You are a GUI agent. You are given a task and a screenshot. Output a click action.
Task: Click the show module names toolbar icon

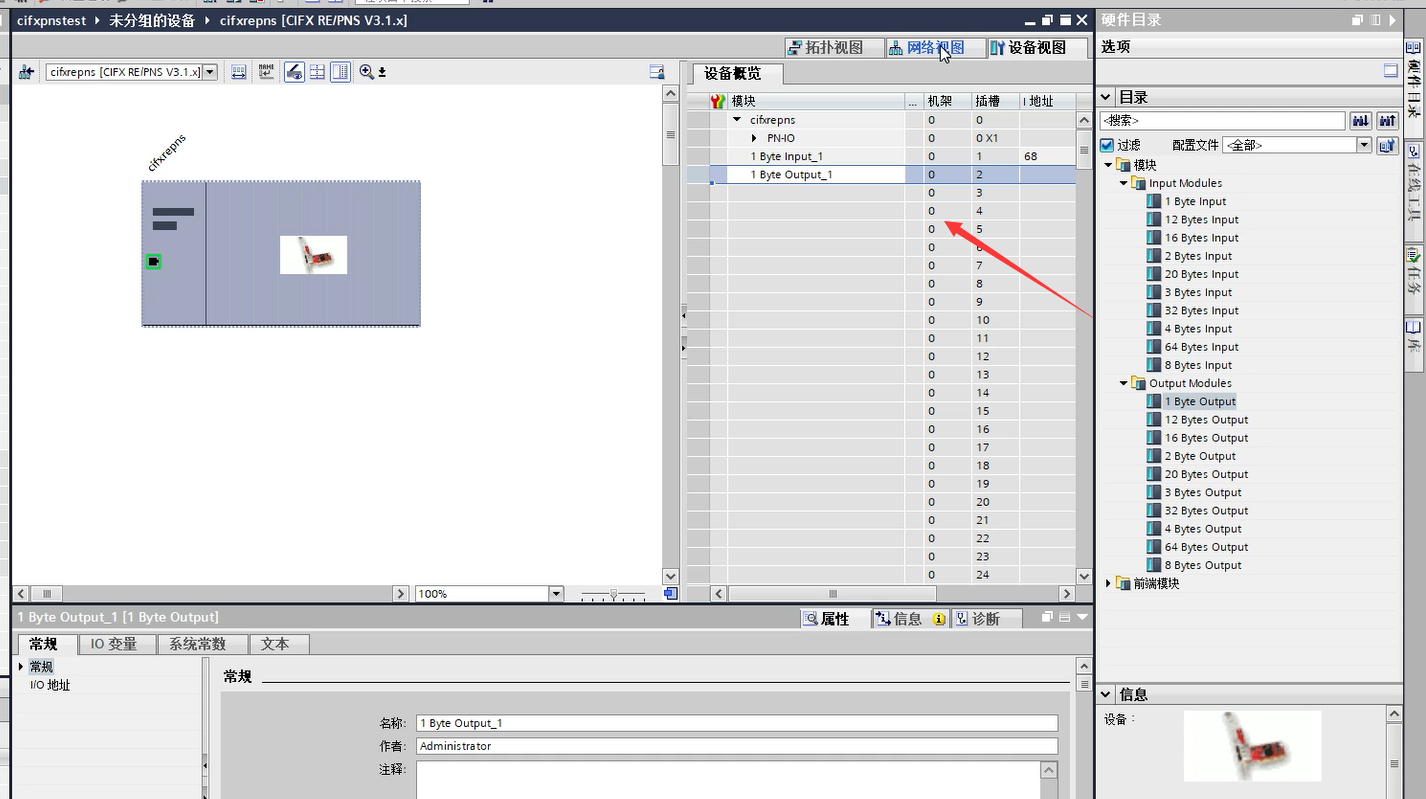point(266,72)
